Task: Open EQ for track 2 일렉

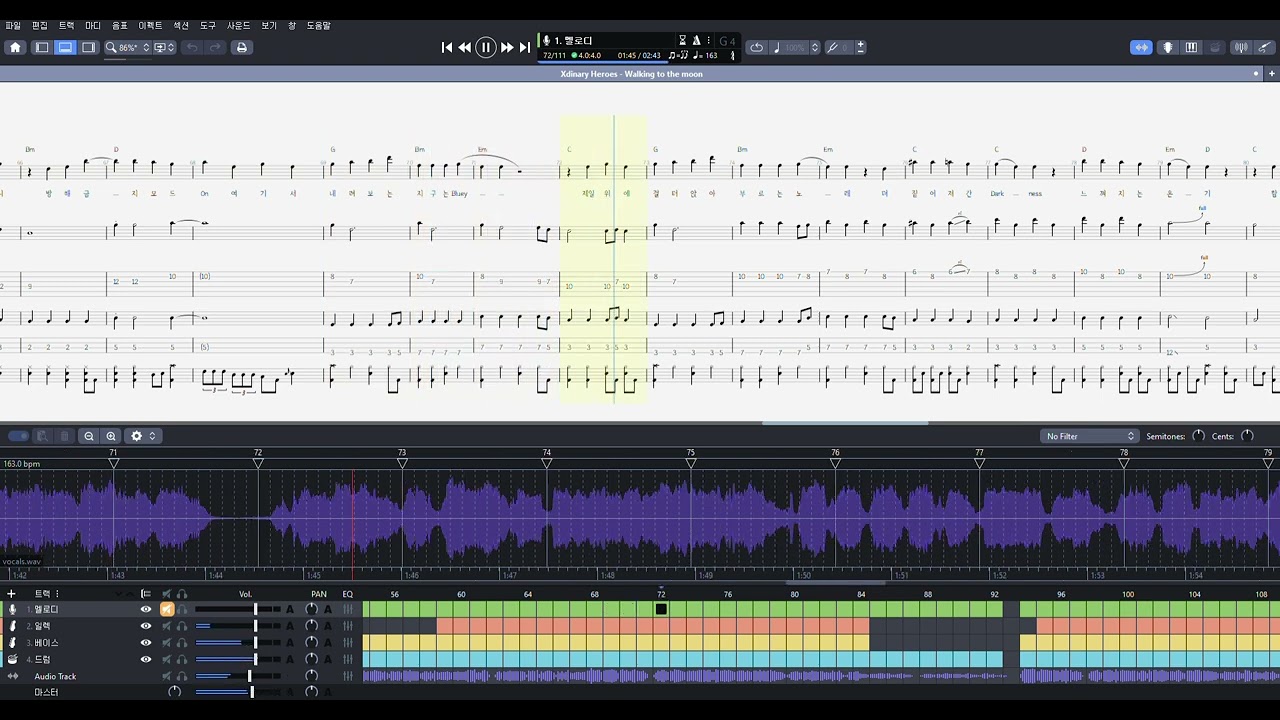Action: point(348,626)
